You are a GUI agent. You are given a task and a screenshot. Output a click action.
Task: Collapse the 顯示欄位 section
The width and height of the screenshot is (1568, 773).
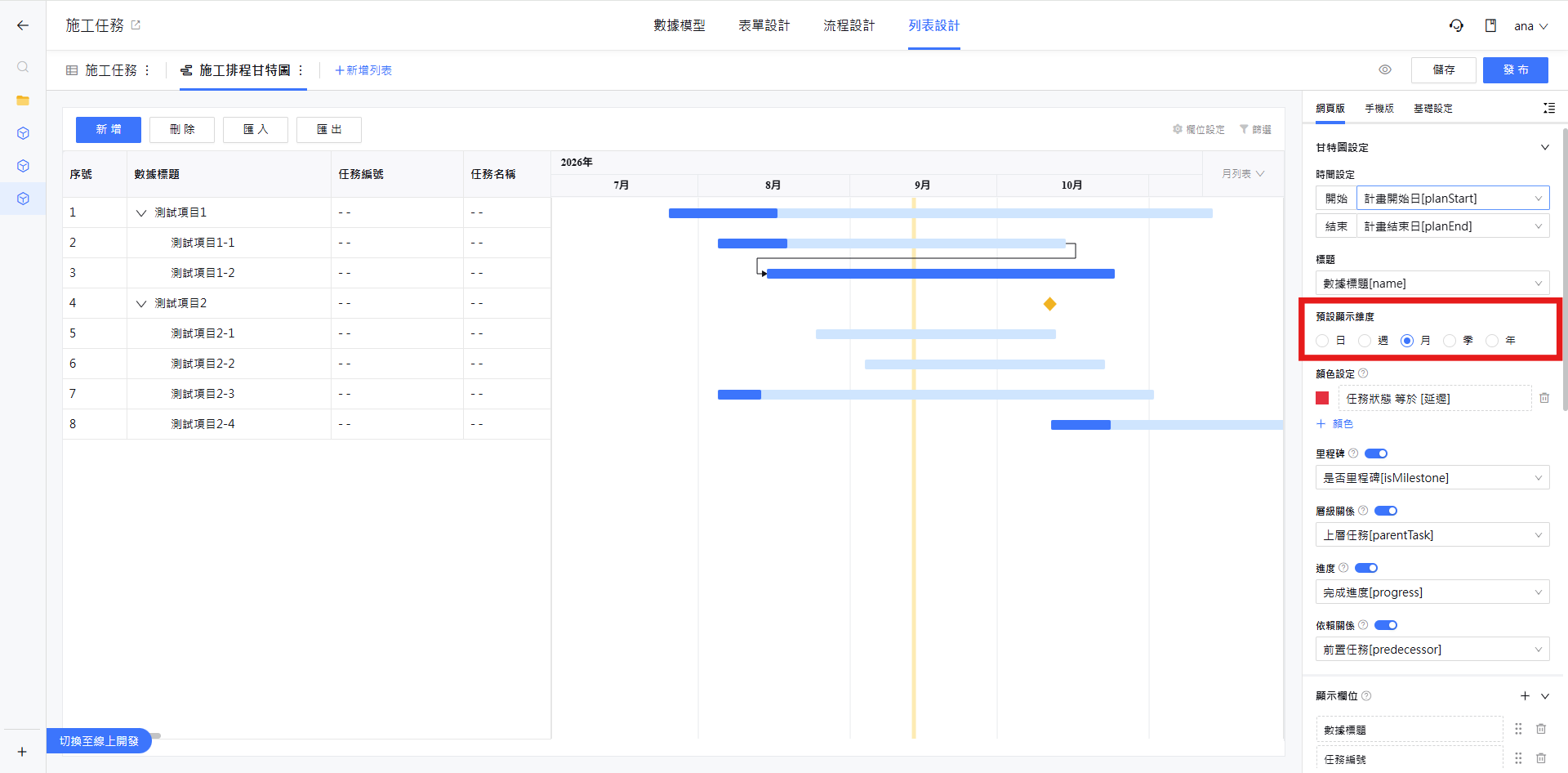click(1544, 696)
